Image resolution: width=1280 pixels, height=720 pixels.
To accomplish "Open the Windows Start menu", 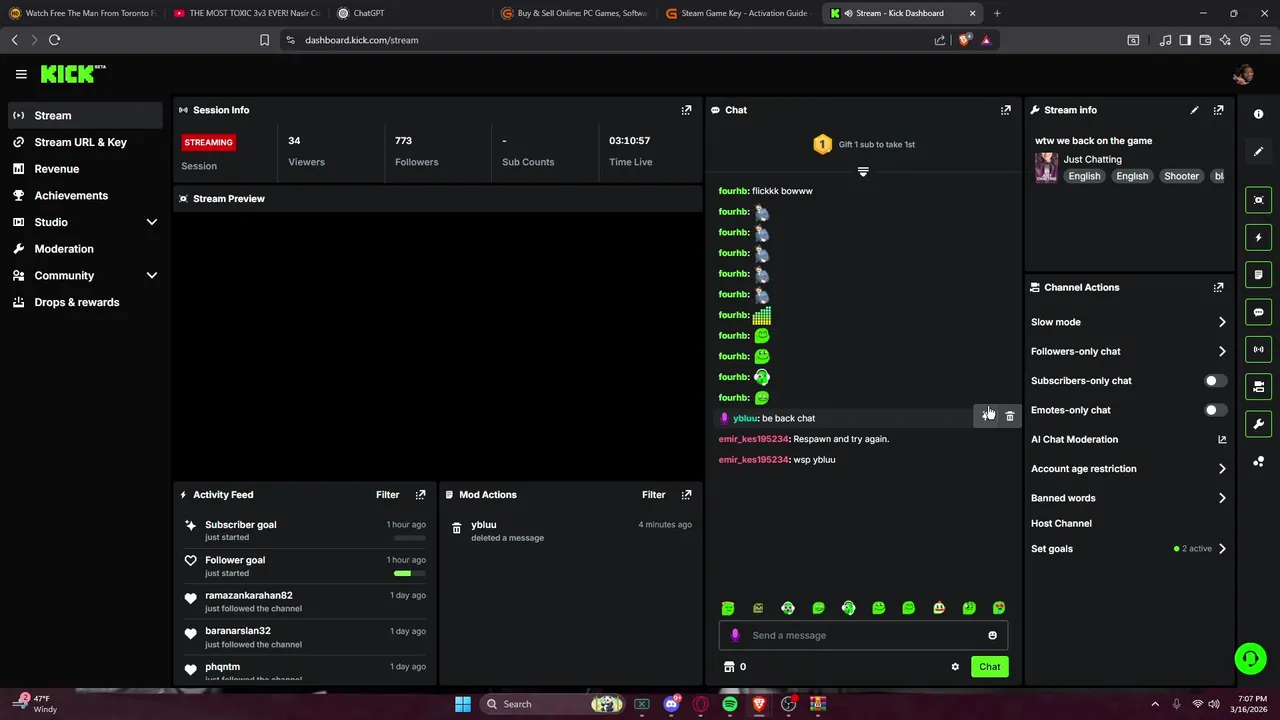I will tap(463, 704).
